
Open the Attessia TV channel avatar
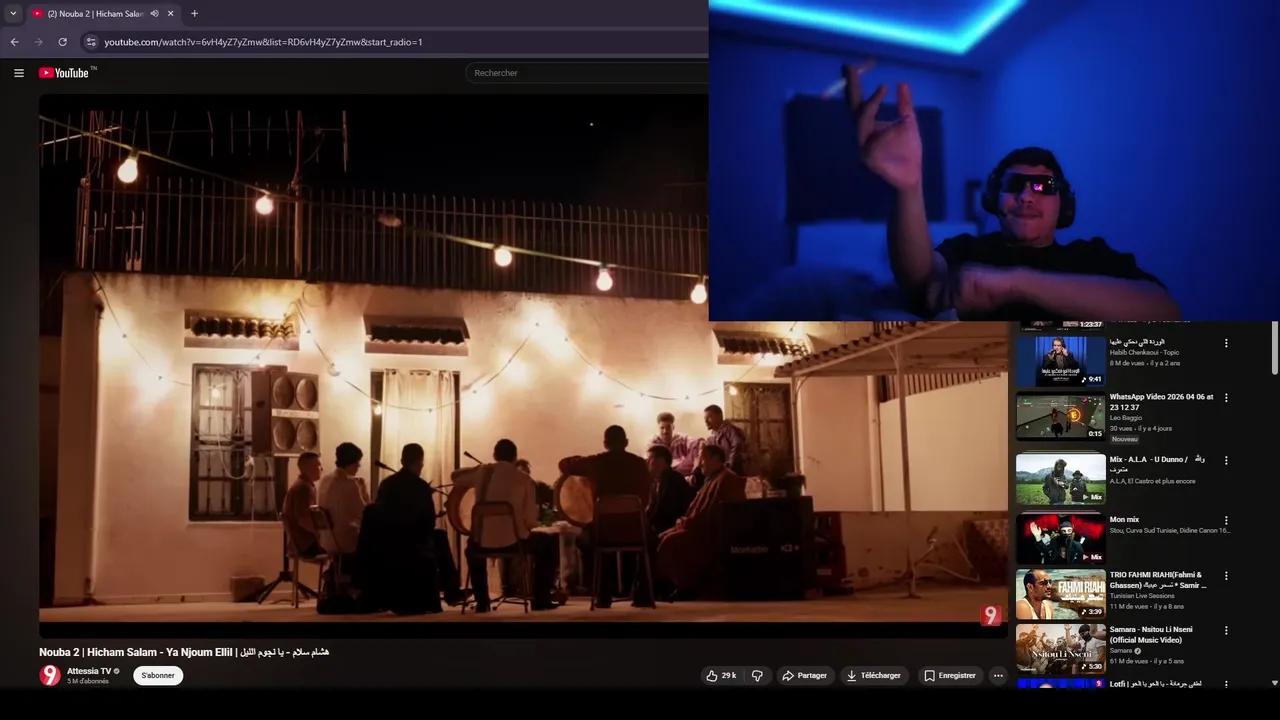[50, 675]
